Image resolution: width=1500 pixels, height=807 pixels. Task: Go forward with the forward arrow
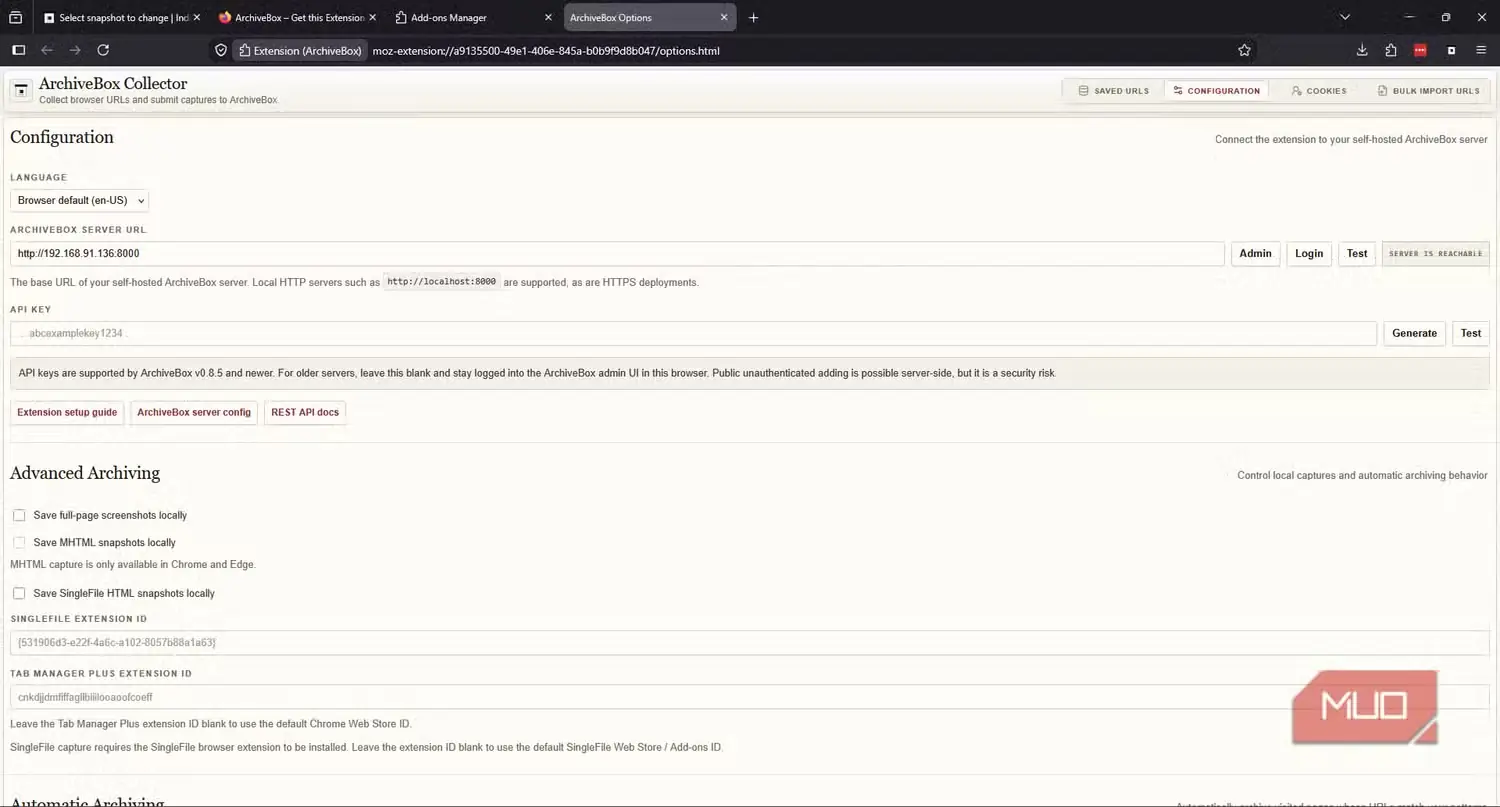tap(75, 50)
